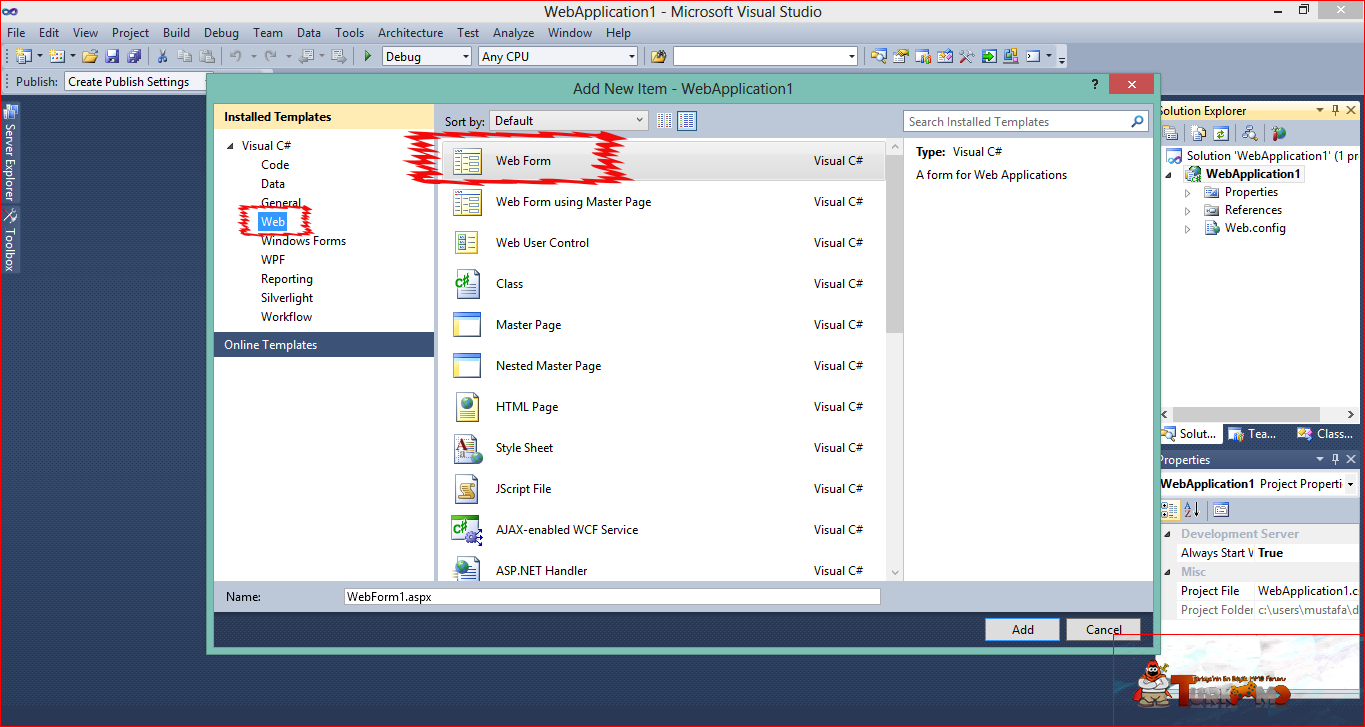Image resolution: width=1365 pixels, height=727 pixels.
Task: Switch templates to medium icons view
Action: (x=687, y=121)
